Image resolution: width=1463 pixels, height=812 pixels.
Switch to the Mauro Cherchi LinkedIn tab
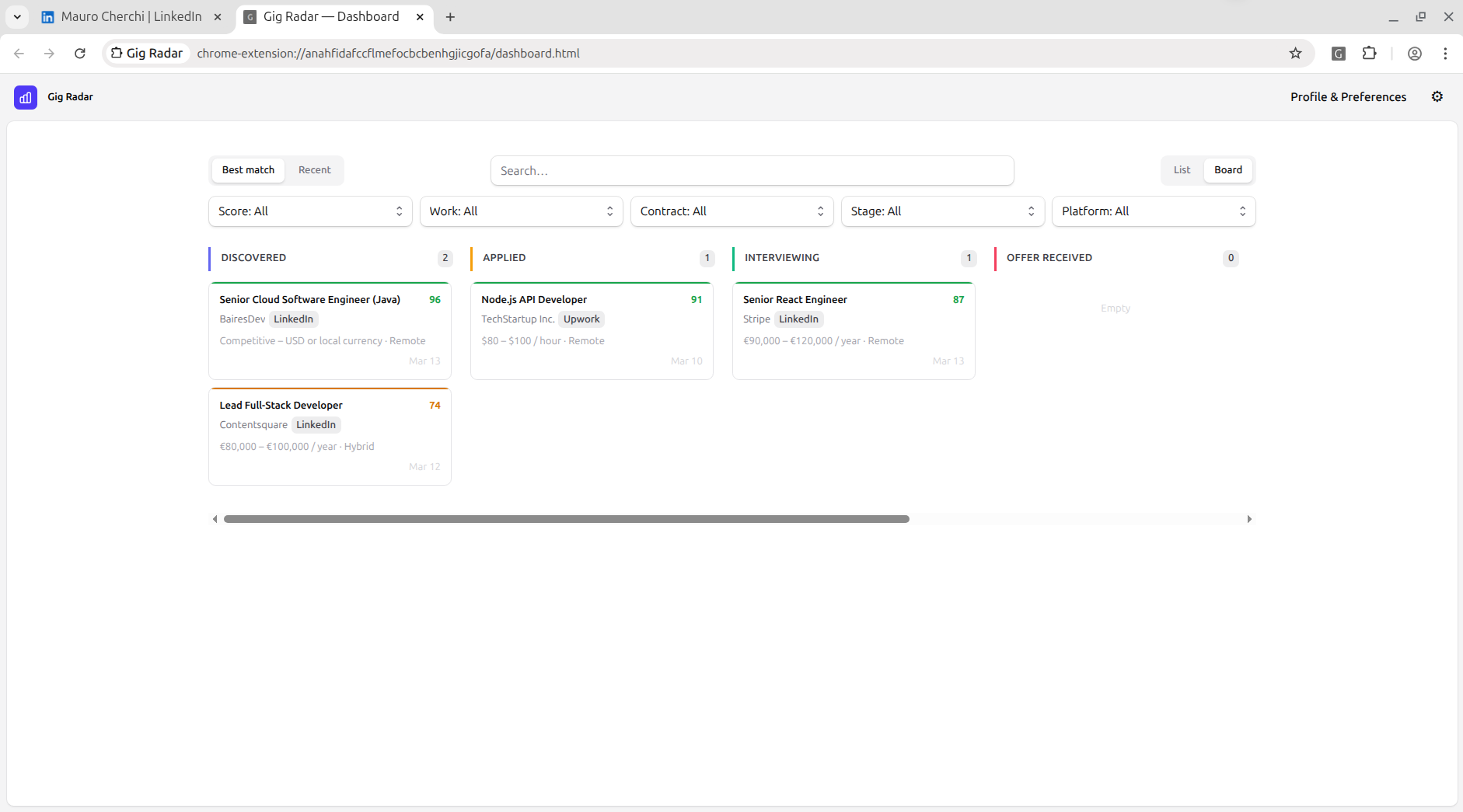click(131, 17)
